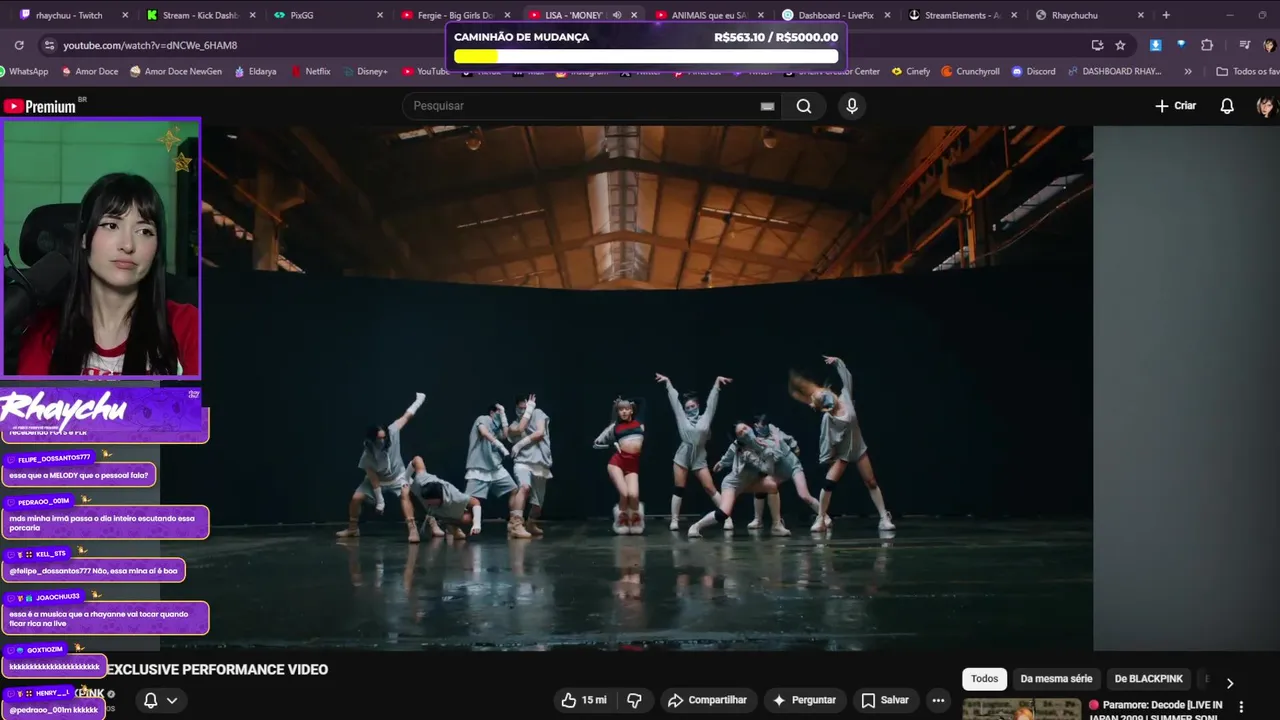The height and width of the screenshot is (720, 1280).
Task: Search by voice with the microphone icon
Action: coord(851,106)
